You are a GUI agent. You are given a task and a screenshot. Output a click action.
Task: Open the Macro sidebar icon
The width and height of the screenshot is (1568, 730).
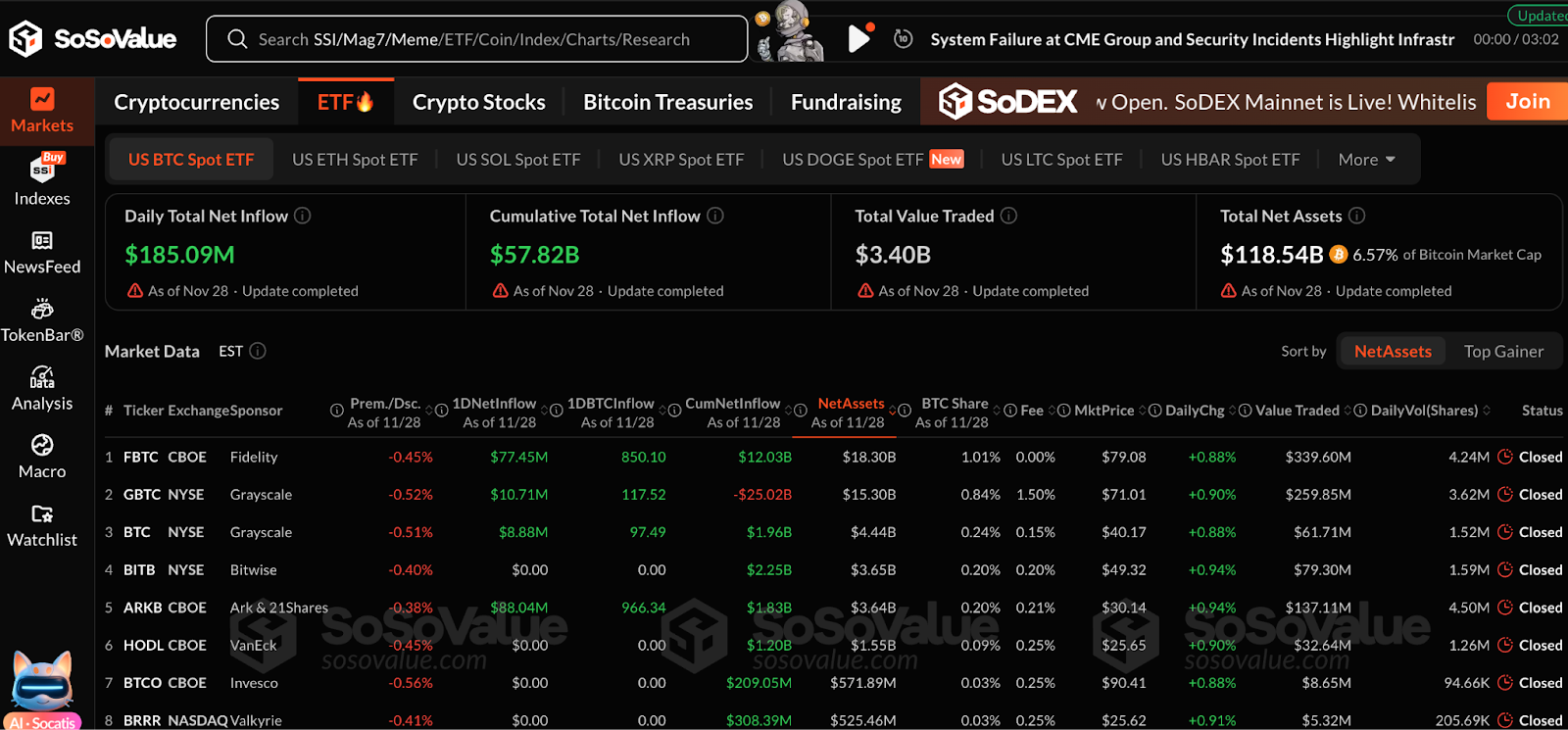point(42,457)
